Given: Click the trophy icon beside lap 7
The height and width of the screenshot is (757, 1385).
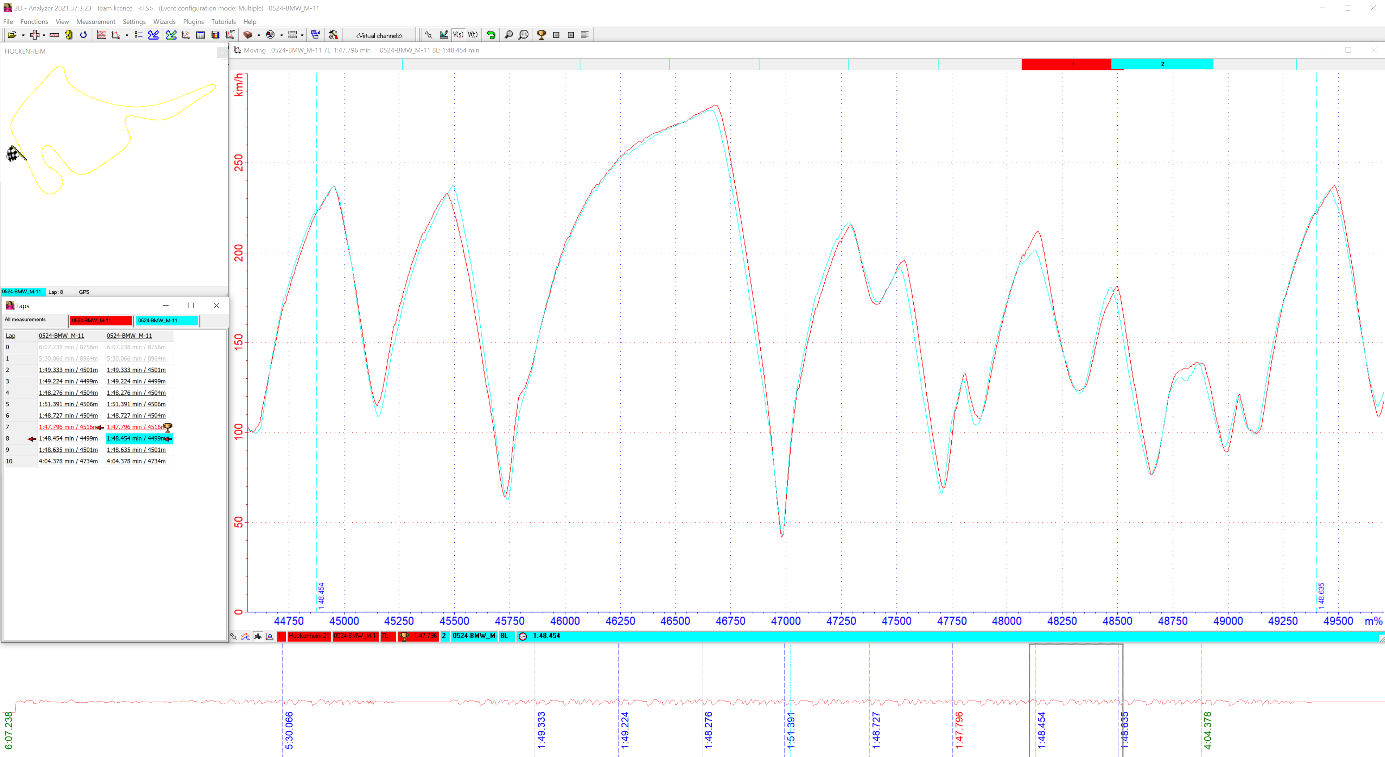Looking at the screenshot, I should click(168, 427).
